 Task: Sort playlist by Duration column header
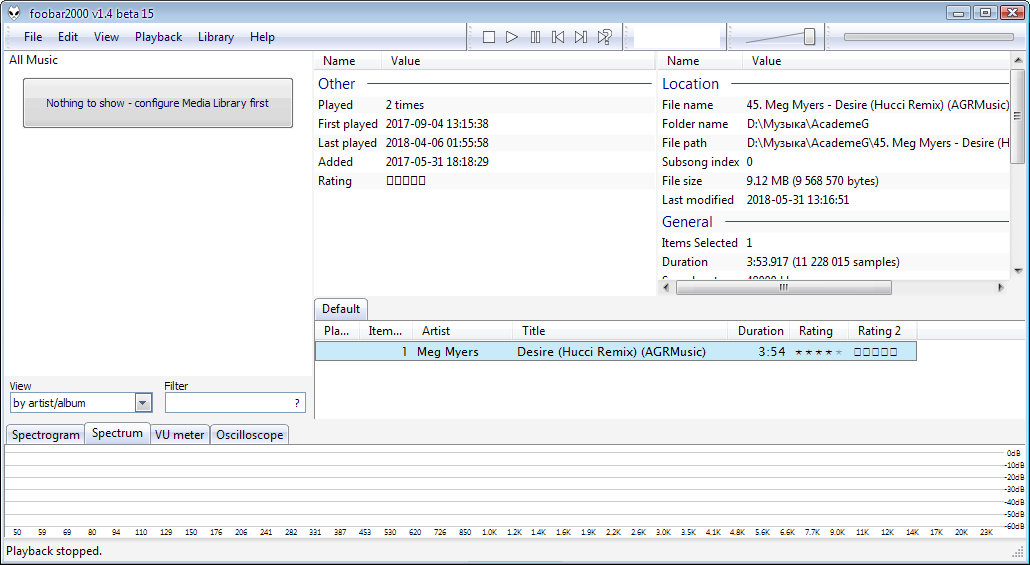coord(760,331)
